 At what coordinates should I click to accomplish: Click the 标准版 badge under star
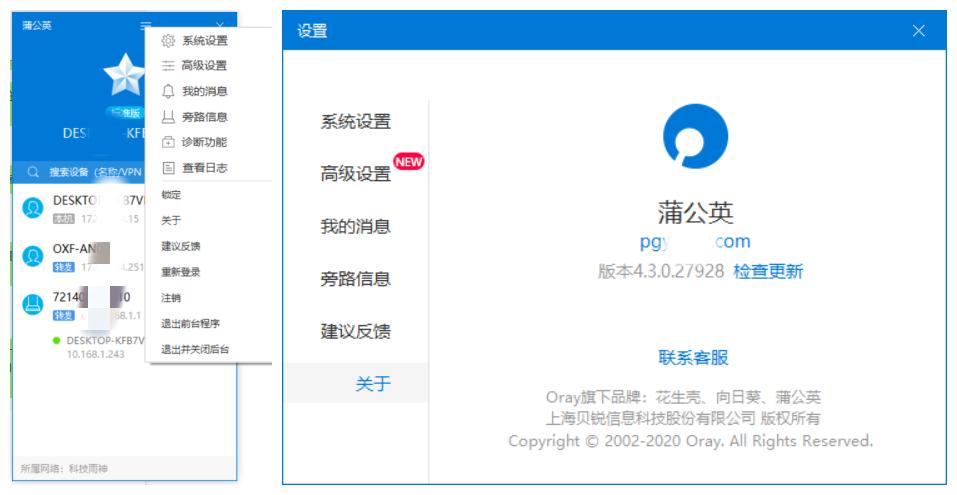[x=125, y=113]
